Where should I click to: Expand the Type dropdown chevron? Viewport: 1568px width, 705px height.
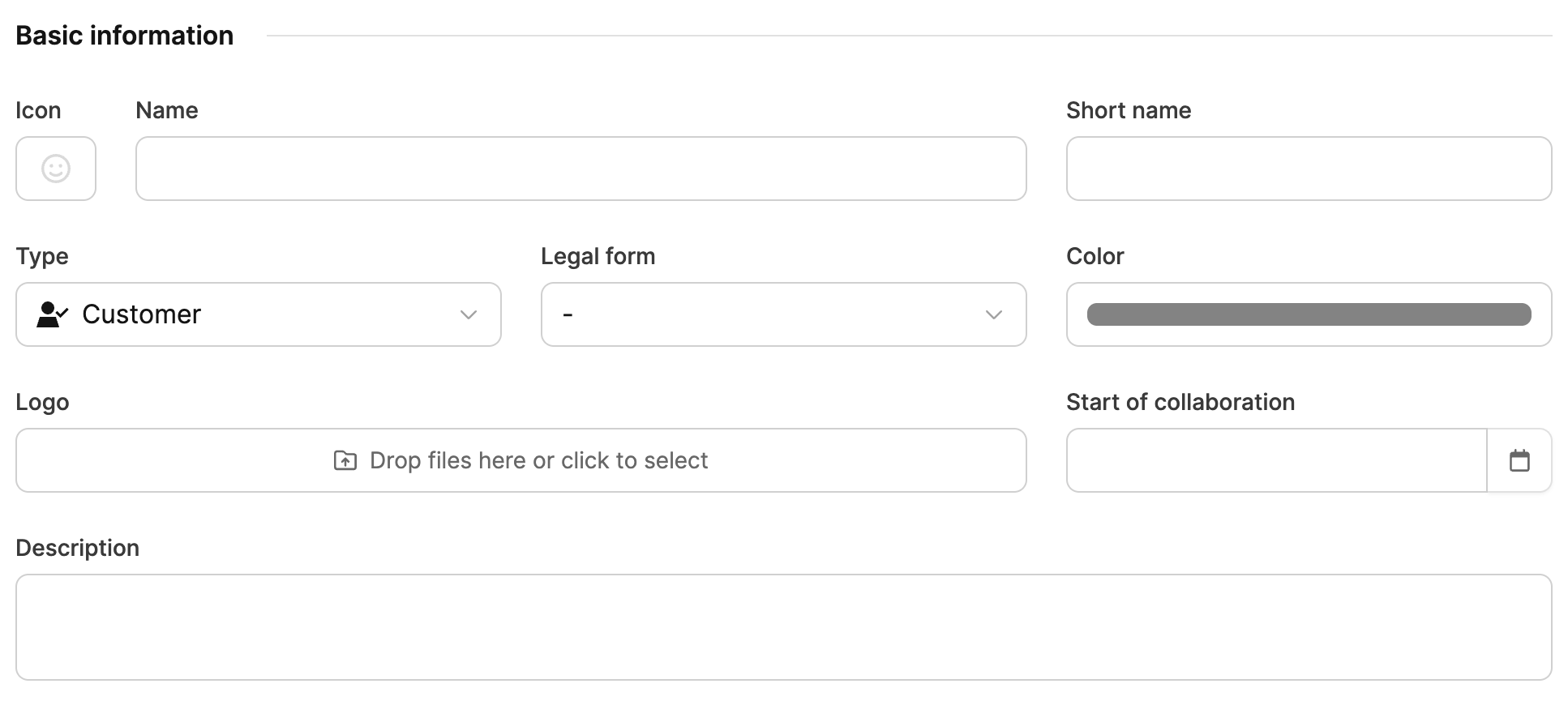[x=469, y=314]
